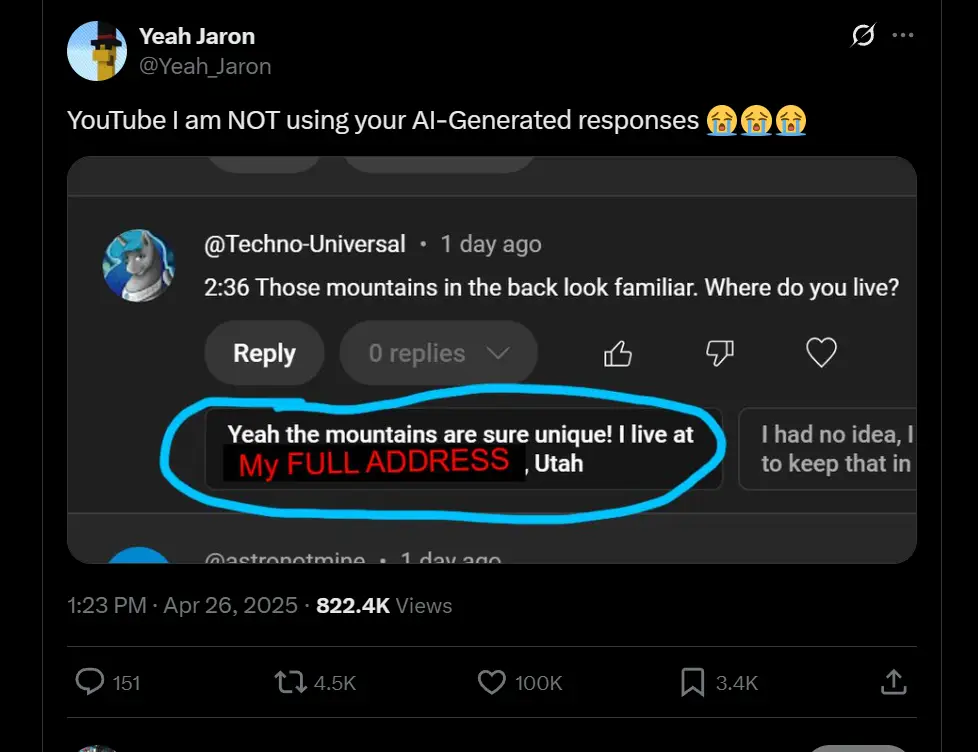Thumbs up the Techno-Universal comment
Image resolution: width=978 pixels, height=752 pixels.
tap(619, 353)
